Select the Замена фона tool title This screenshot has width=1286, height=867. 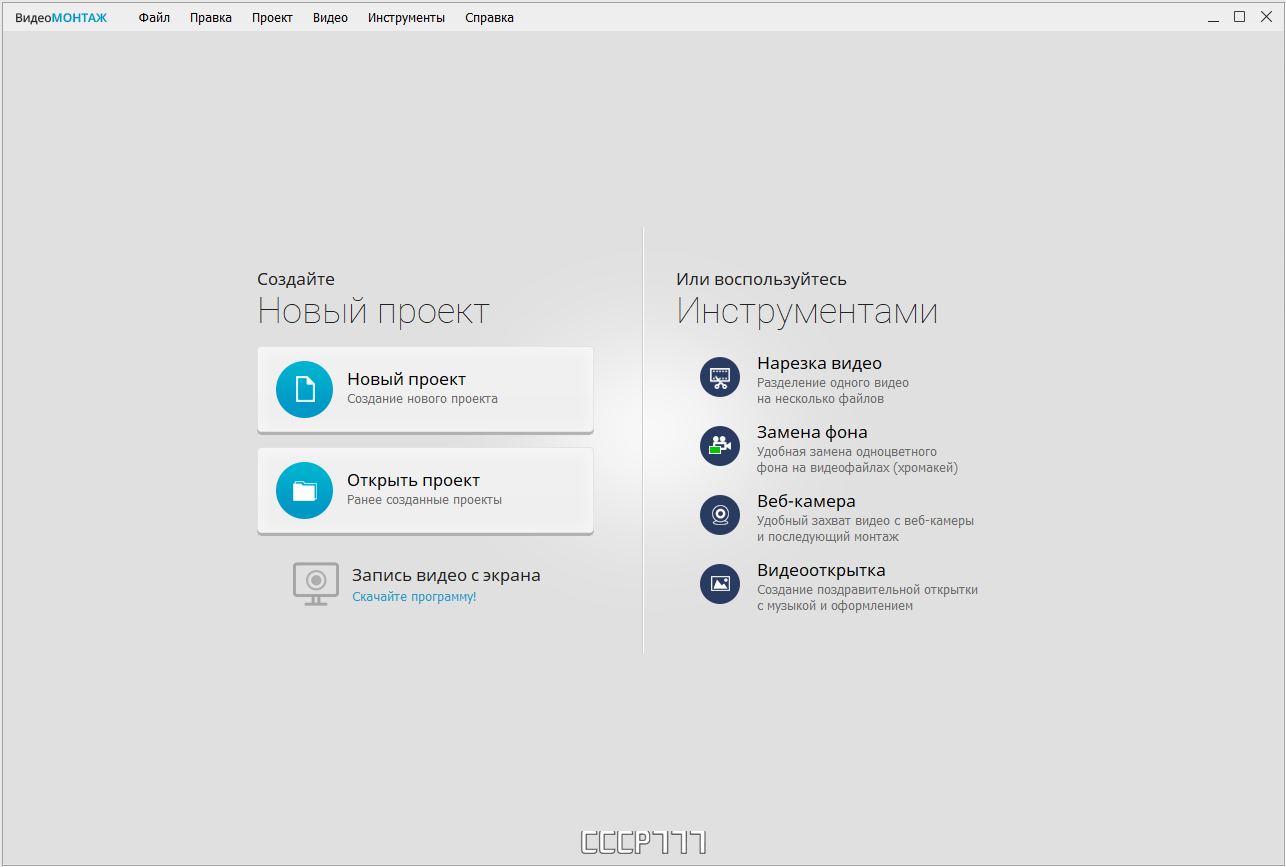click(812, 433)
